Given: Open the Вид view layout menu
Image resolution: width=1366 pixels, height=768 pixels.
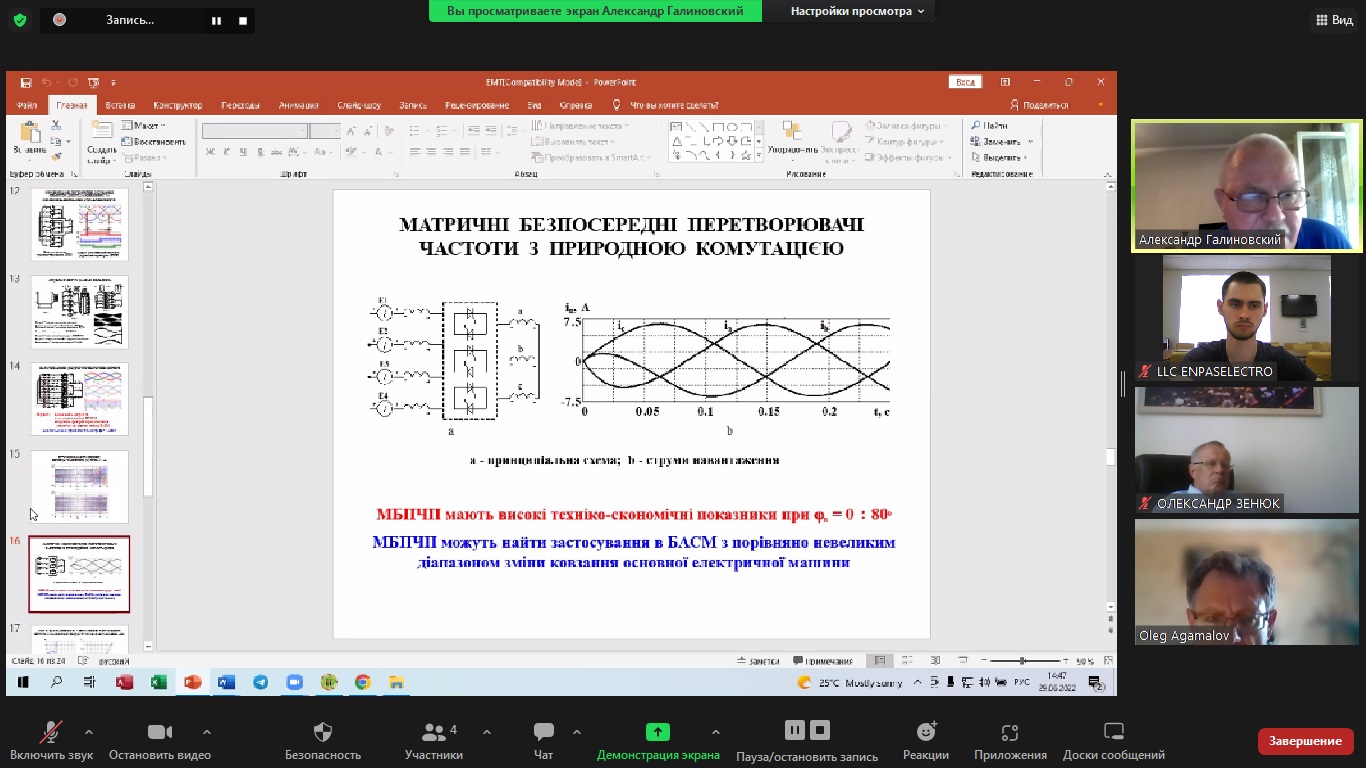Looking at the screenshot, I should tap(1335, 20).
